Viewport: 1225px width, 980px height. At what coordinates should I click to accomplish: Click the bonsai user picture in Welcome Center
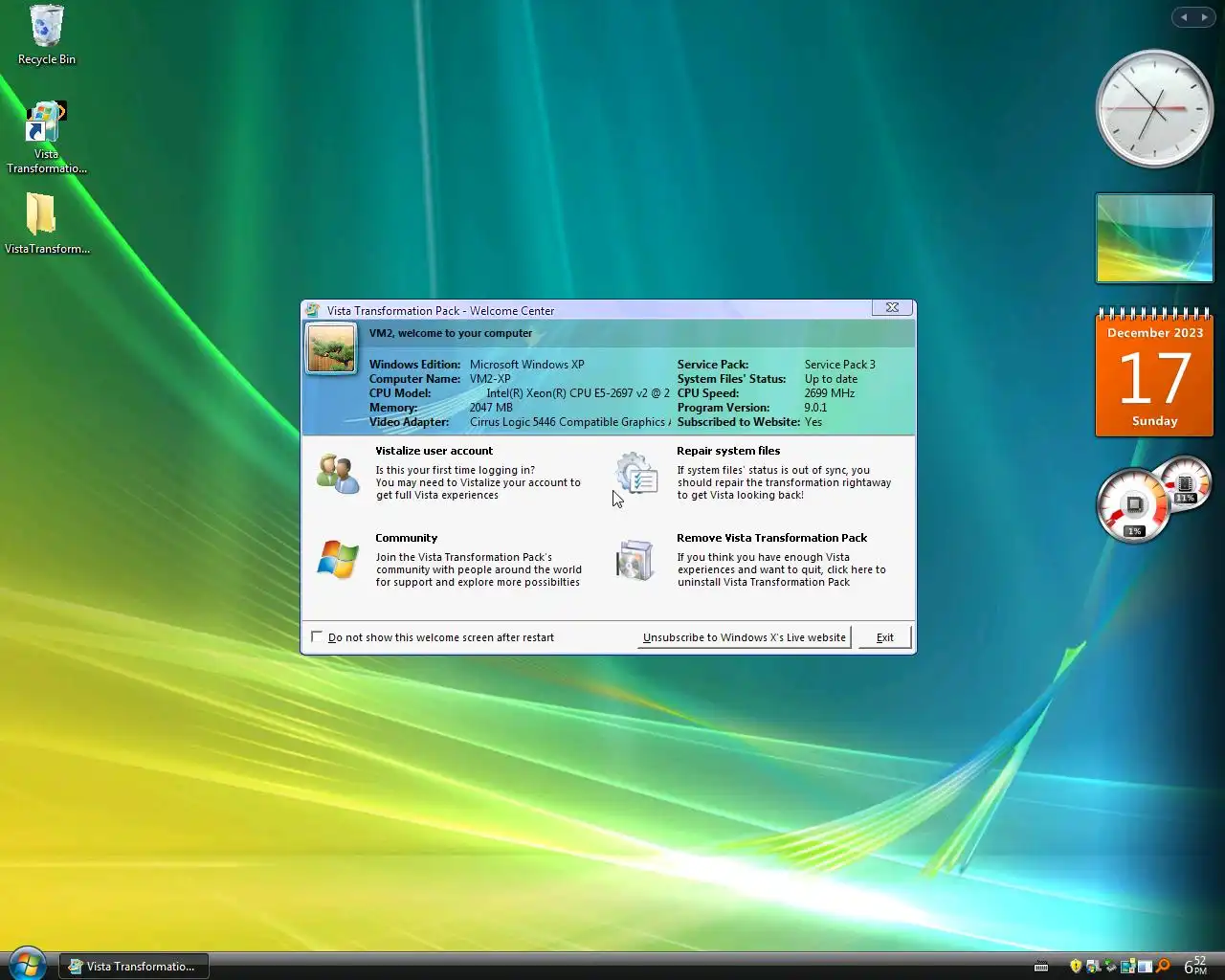(331, 347)
